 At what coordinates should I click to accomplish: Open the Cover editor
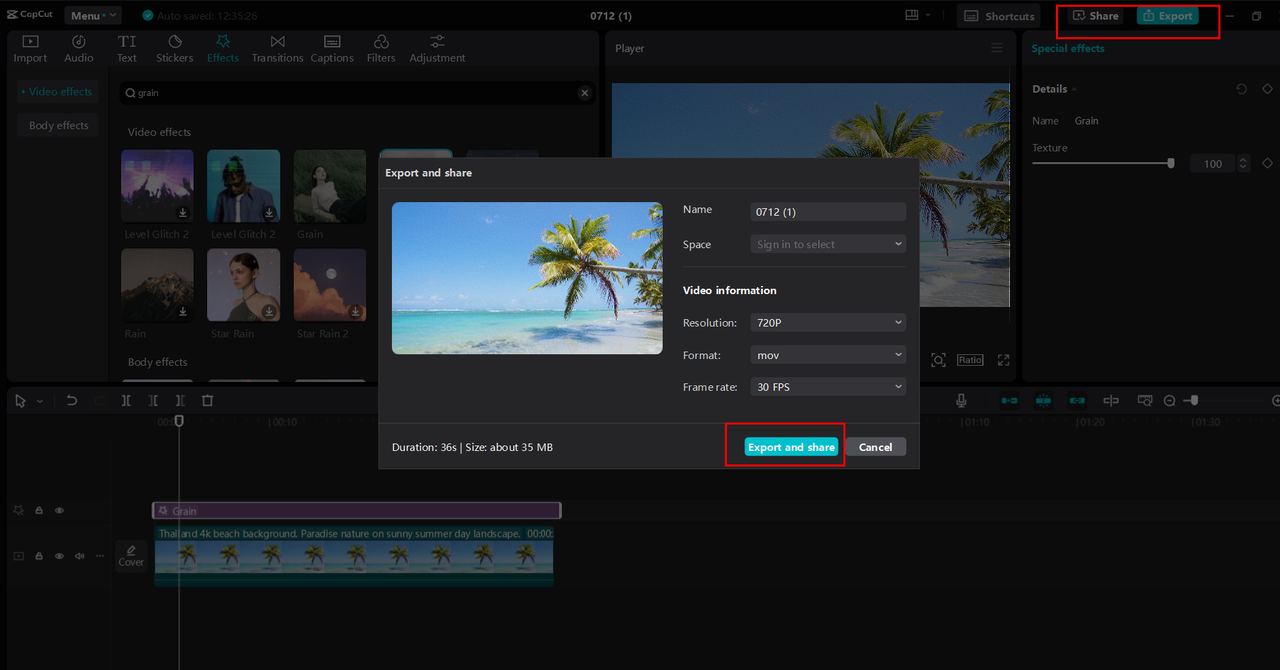(x=131, y=555)
